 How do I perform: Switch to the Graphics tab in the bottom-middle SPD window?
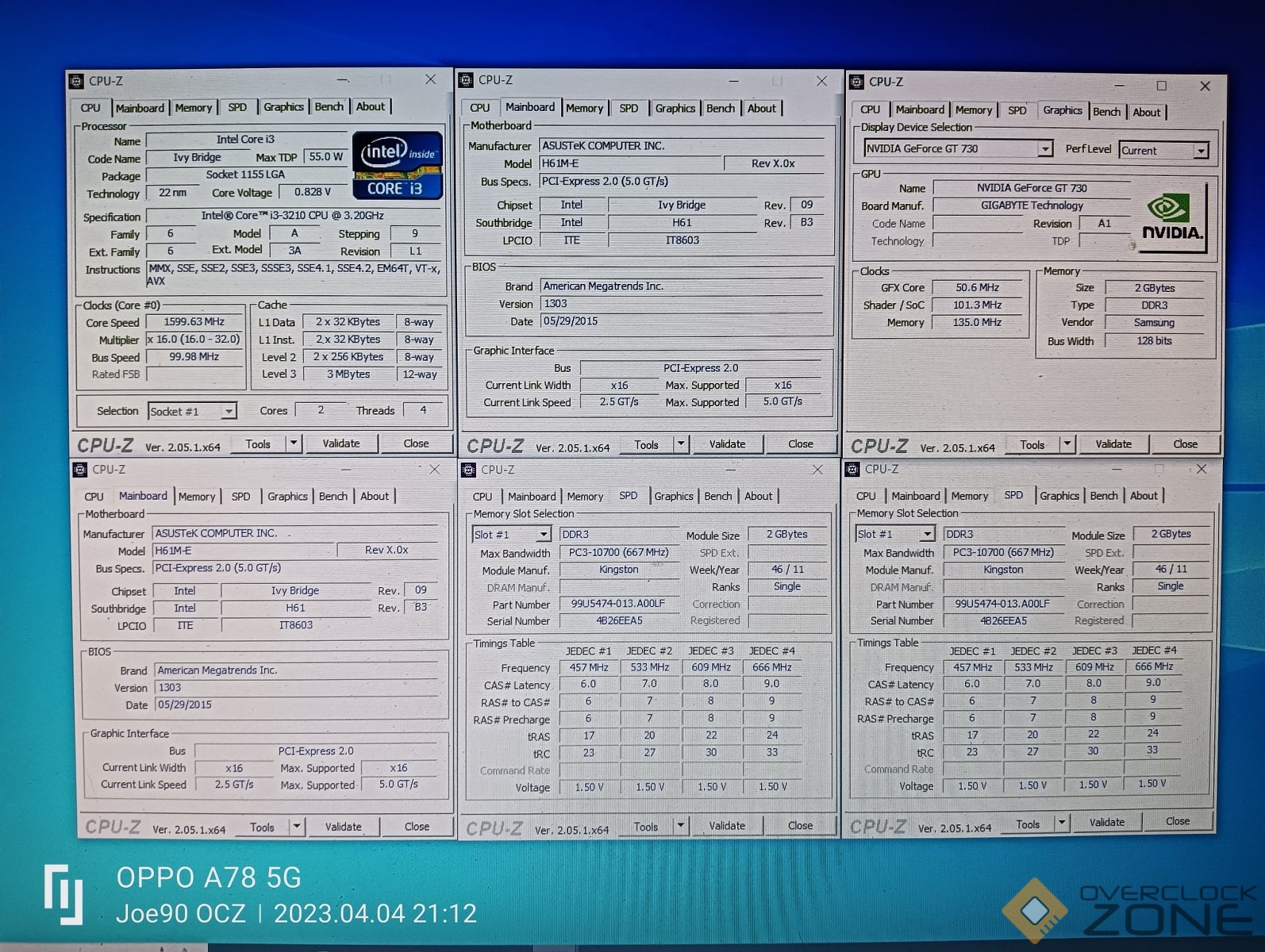coord(674,497)
